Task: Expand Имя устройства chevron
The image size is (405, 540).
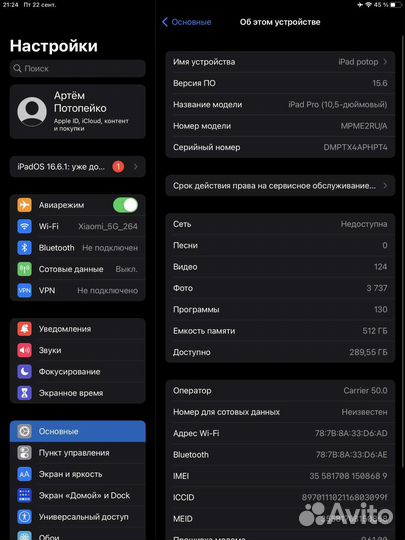Action: (385, 62)
